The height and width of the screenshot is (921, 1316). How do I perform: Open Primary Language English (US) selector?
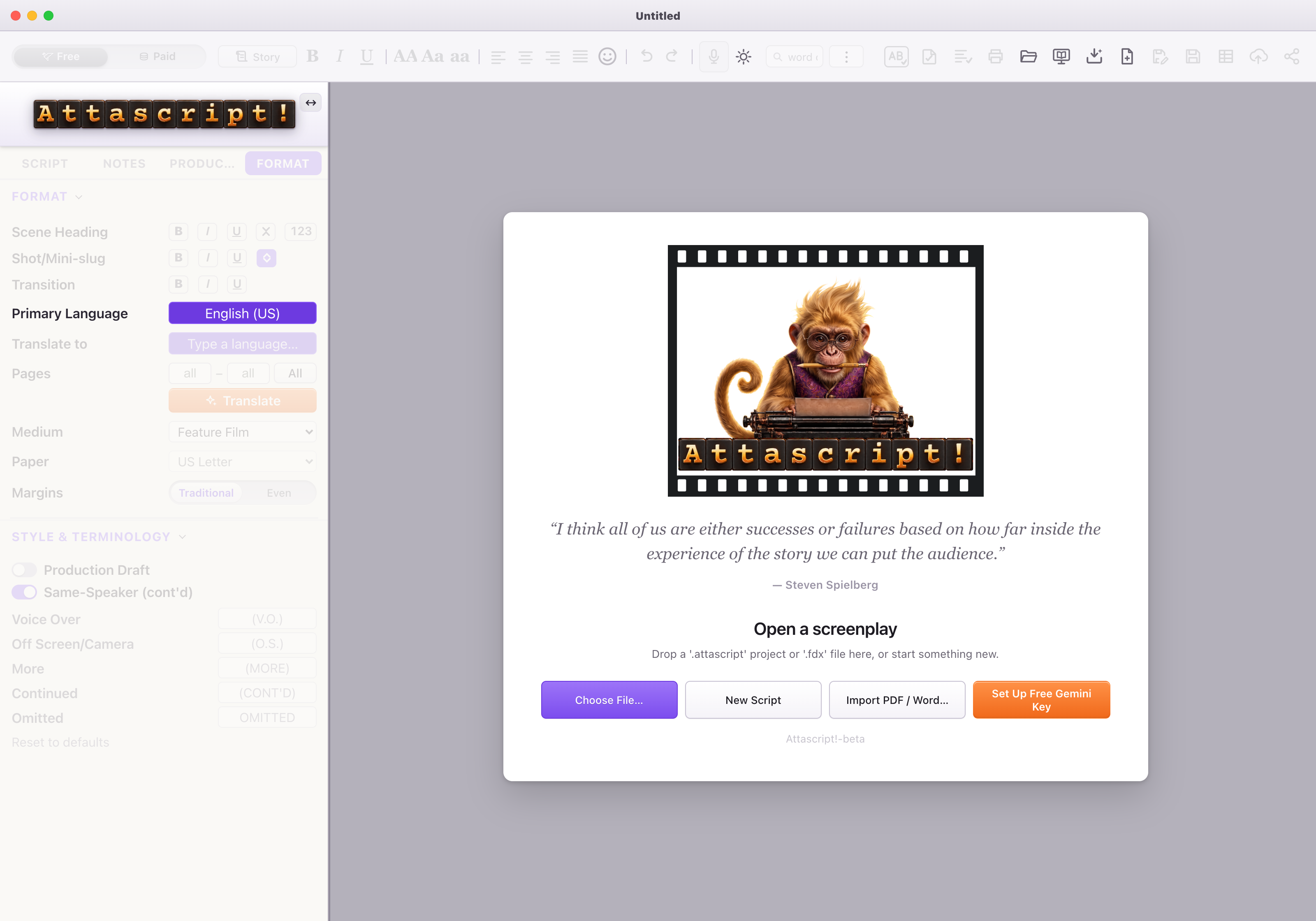[x=243, y=313]
